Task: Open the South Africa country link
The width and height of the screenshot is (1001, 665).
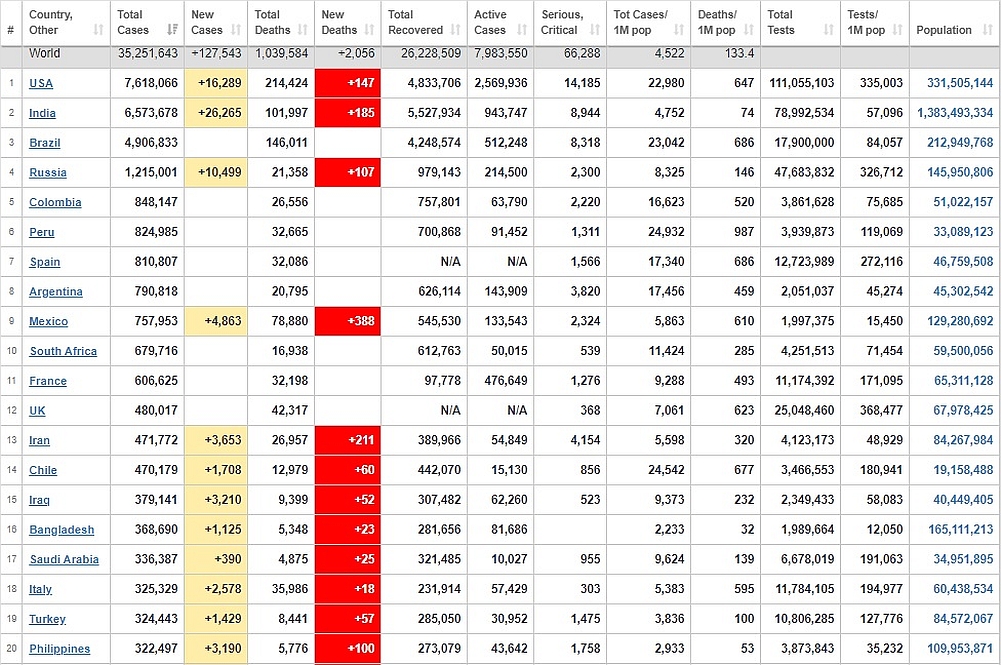Action: pyautogui.click(x=63, y=351)
